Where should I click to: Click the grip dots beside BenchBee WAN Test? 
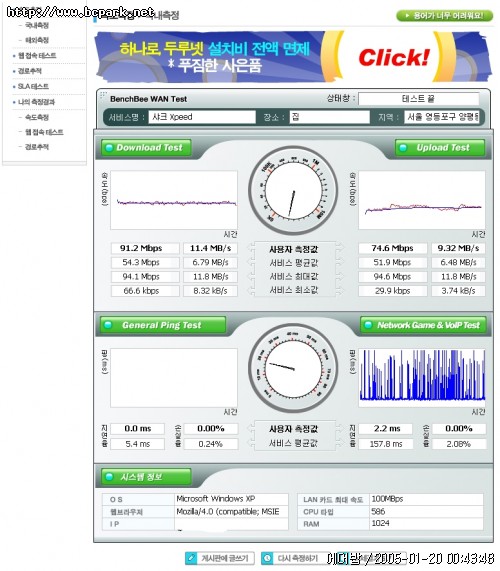[104, 95]
